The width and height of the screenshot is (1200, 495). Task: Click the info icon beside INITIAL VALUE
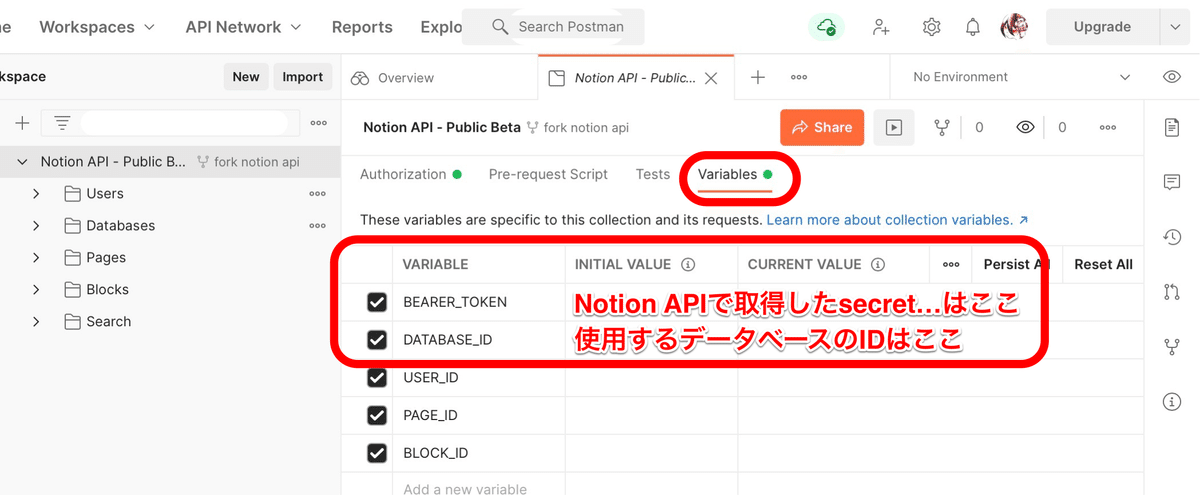(x=688, y=265)
